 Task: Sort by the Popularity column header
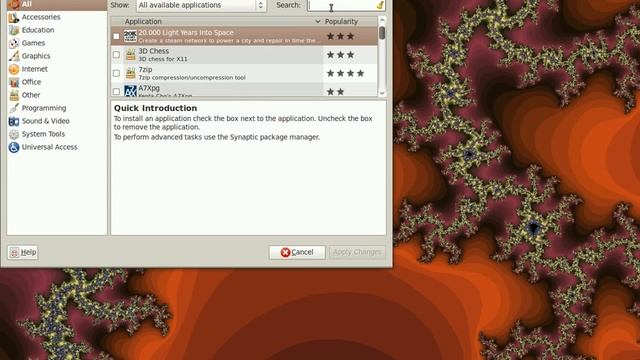pos(350,21)
